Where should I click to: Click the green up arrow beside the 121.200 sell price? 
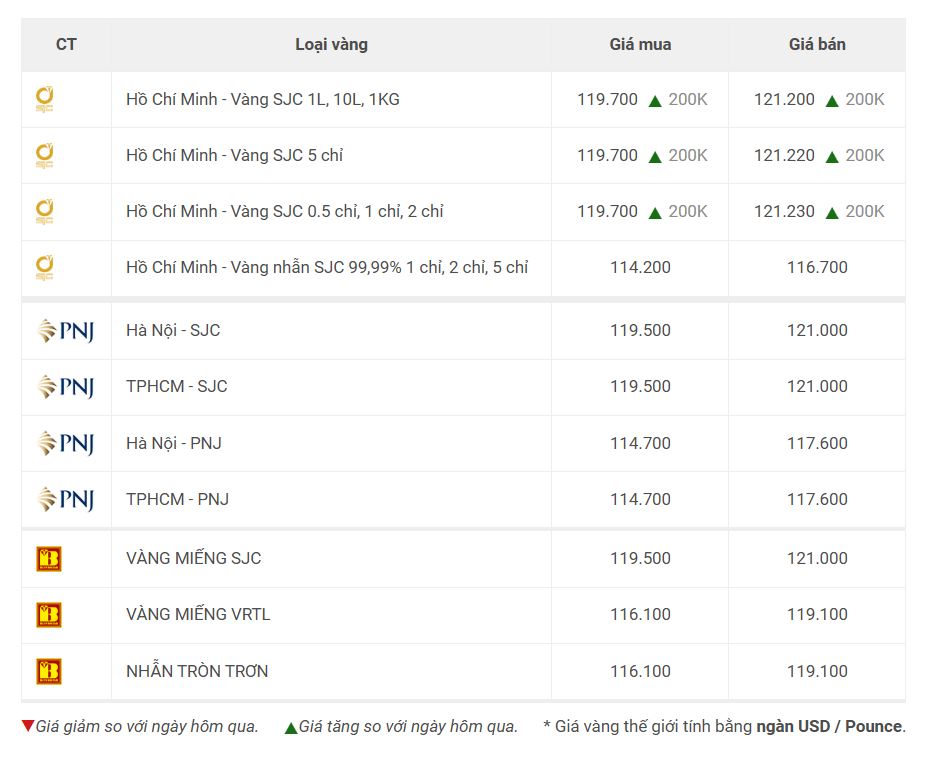click(832, 101)
